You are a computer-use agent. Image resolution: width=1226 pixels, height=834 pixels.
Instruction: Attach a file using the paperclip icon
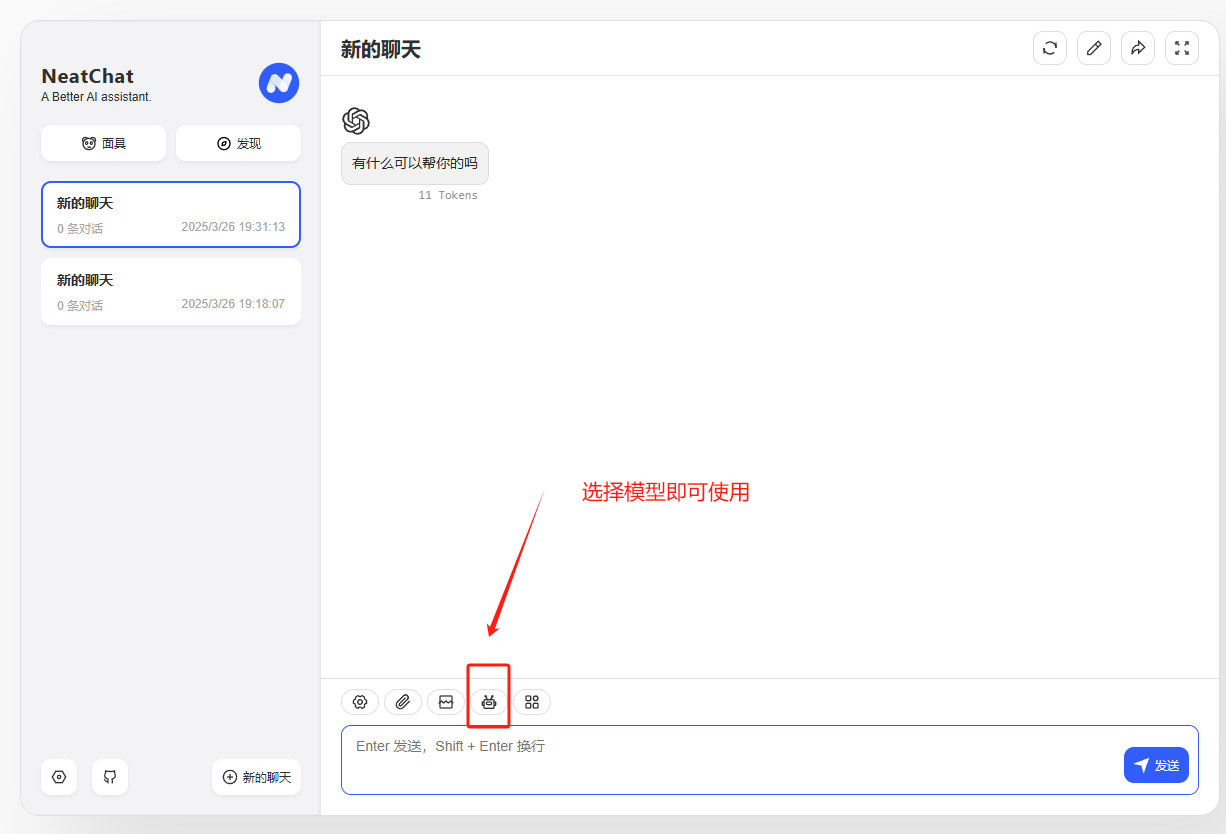[x=402, y=702]
